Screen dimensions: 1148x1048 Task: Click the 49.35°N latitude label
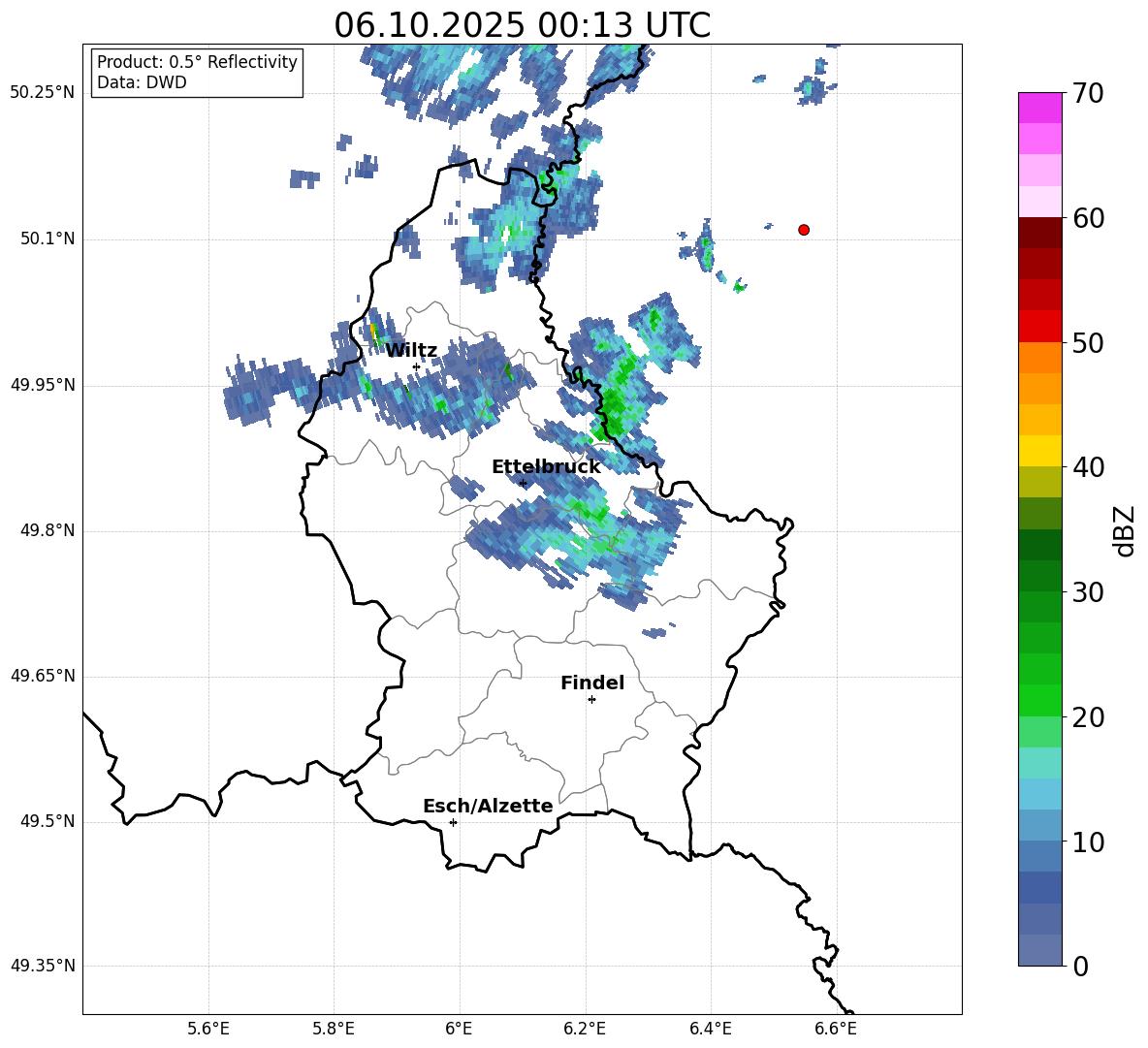(x=43, y=966)
